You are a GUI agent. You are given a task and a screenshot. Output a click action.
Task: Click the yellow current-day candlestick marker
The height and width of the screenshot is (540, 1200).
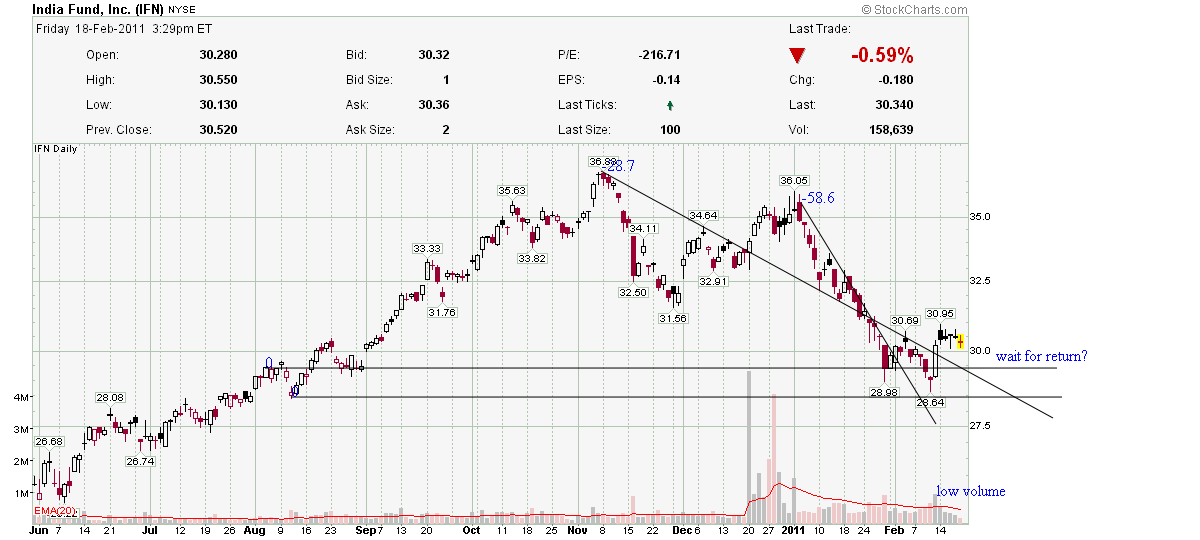coord(960,341)
